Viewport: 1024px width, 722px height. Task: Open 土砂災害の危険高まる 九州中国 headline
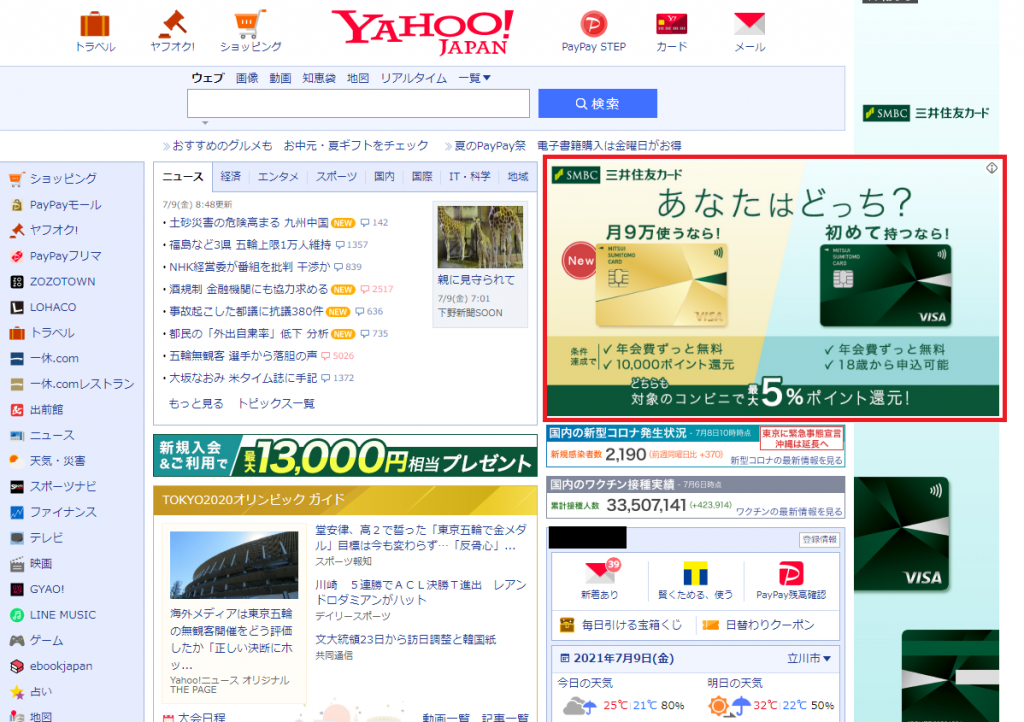click(249, 223)
